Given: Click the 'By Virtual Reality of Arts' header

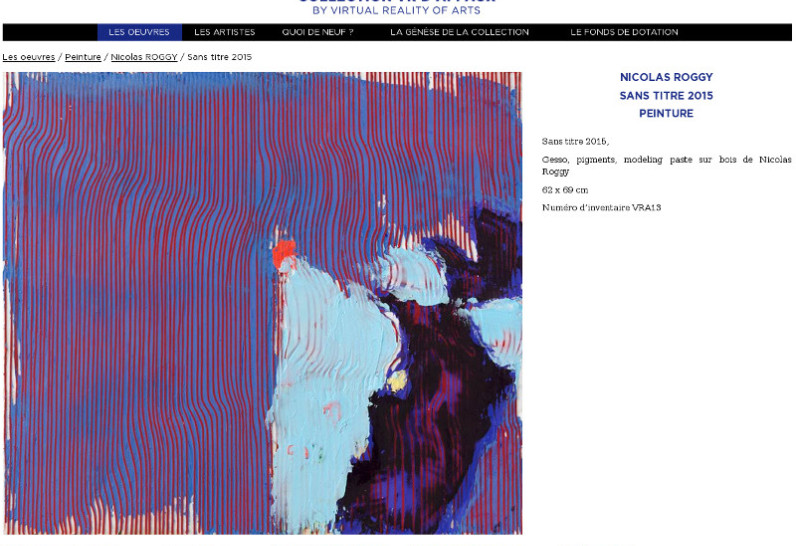Looking at the screenshot, I should tap(396, 10).
